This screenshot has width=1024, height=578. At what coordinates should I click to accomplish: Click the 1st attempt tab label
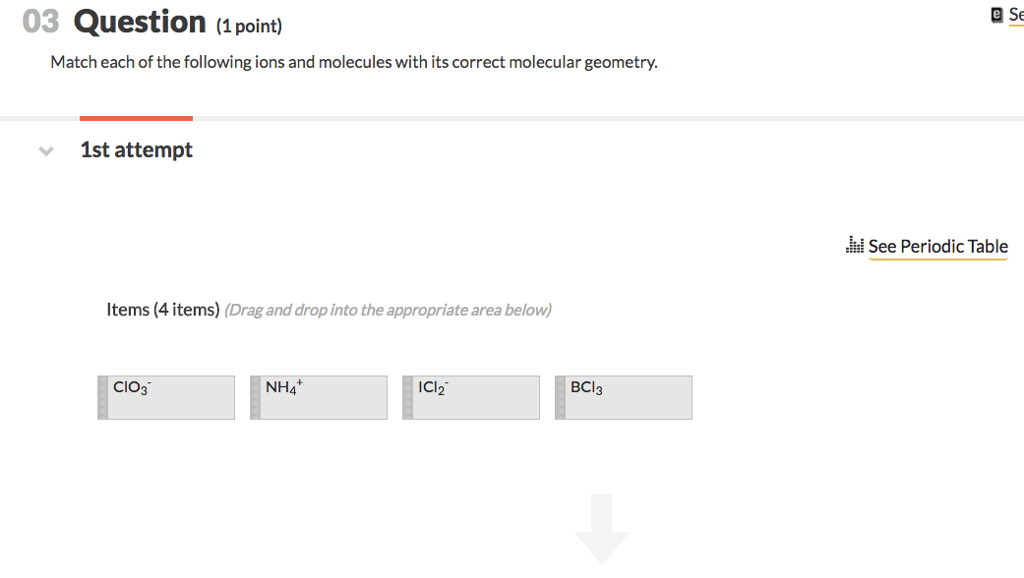tap(136, 150)
